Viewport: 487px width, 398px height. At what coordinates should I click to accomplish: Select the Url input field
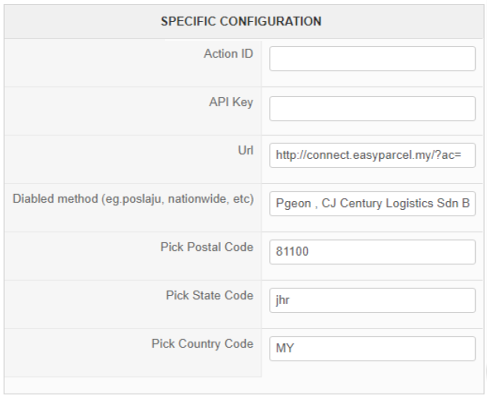372,155
